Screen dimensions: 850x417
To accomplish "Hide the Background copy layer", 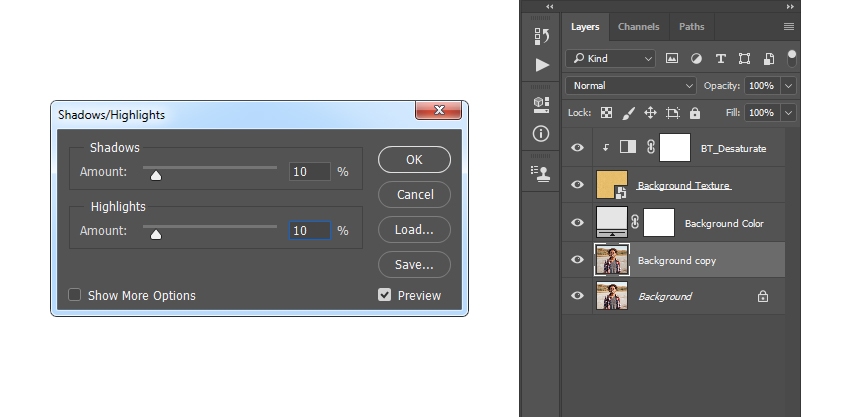I will [578, 260].
